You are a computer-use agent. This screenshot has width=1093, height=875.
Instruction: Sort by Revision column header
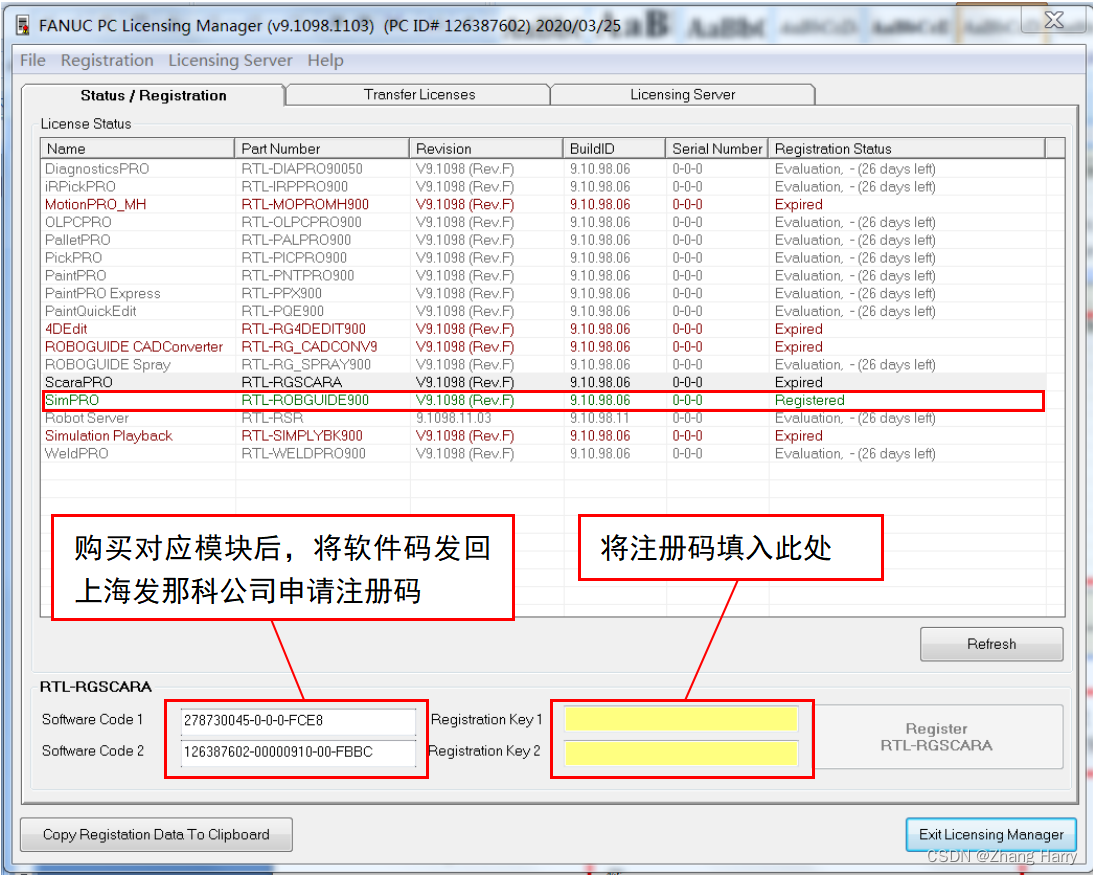point(486,149)
